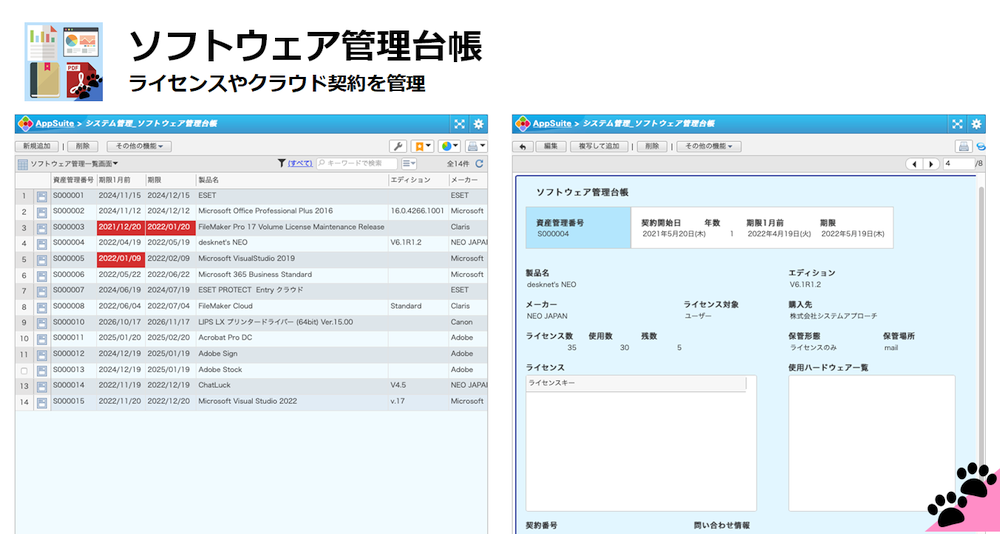Click fullscreen expand icon in right panel header
This screenshot has height=534, width=1000.
(x=957, y=124)
